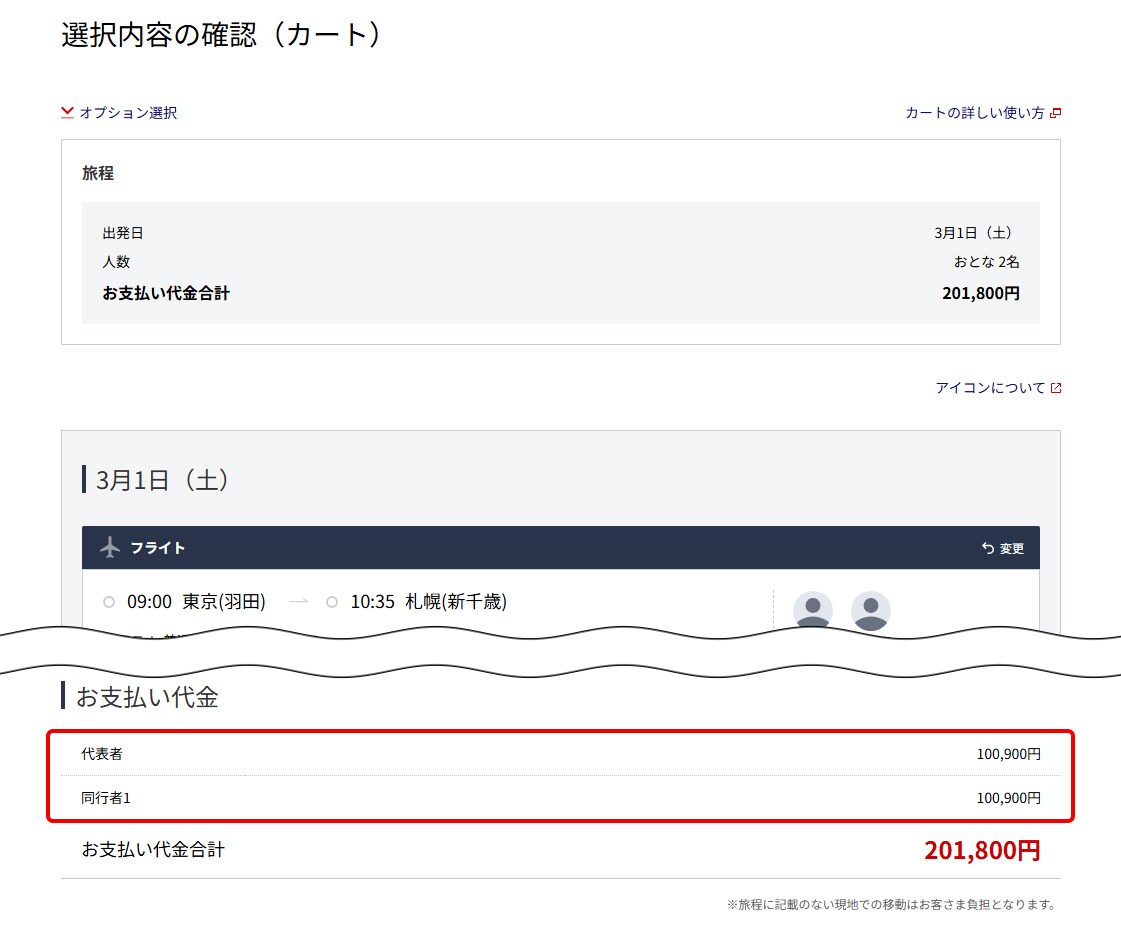1121x935 pixels.
Task: Click the second passenger avatar icon
Action: (871, 610)
